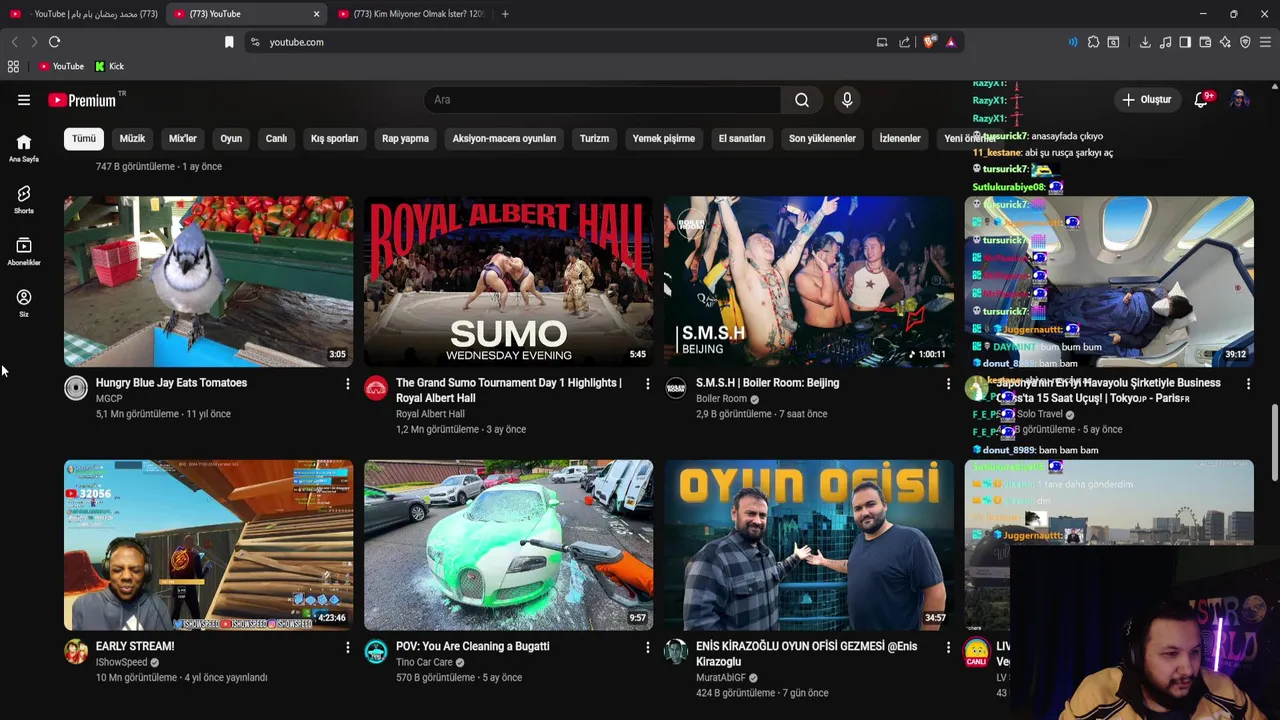The image size is (1280, 720).
Task: Open the Bugatti cleaning video thumbnail
Action: click(509, 545)
